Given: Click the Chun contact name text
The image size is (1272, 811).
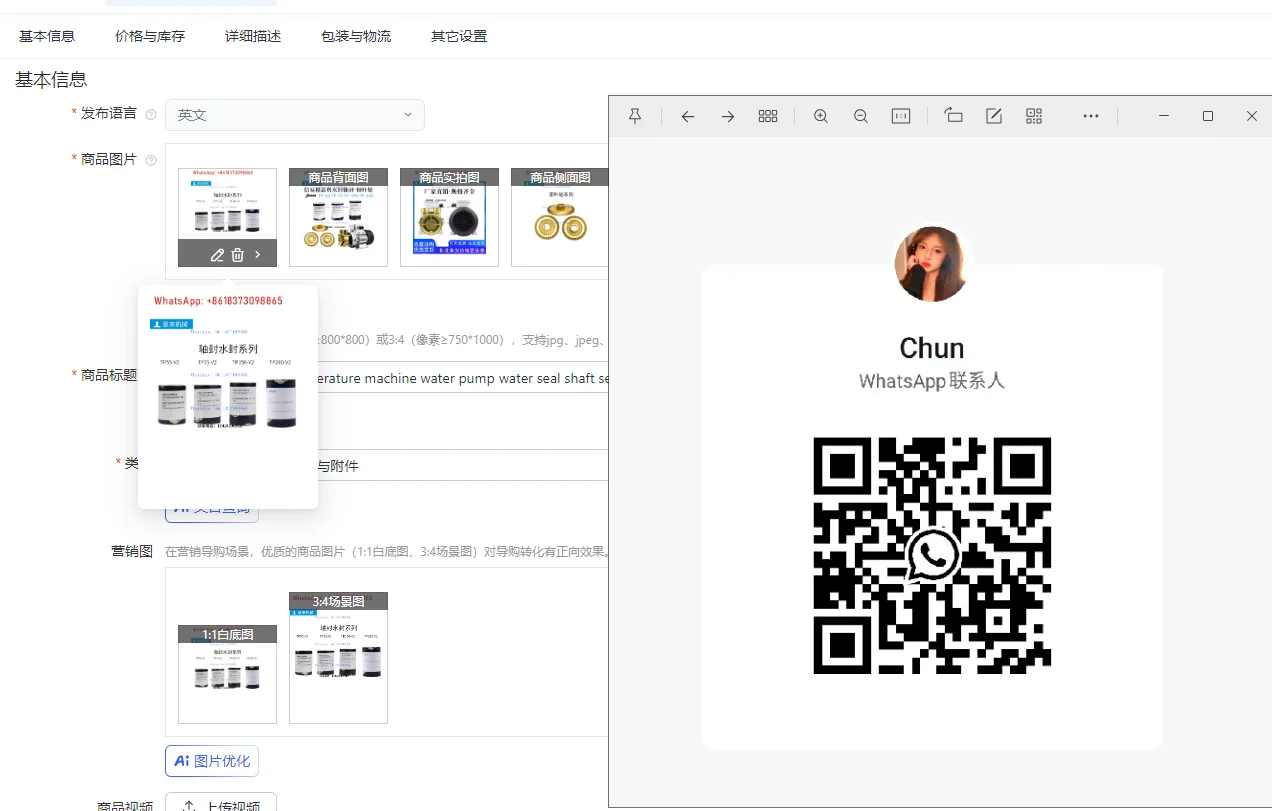Looking at the screenshot, I should 932,348.
